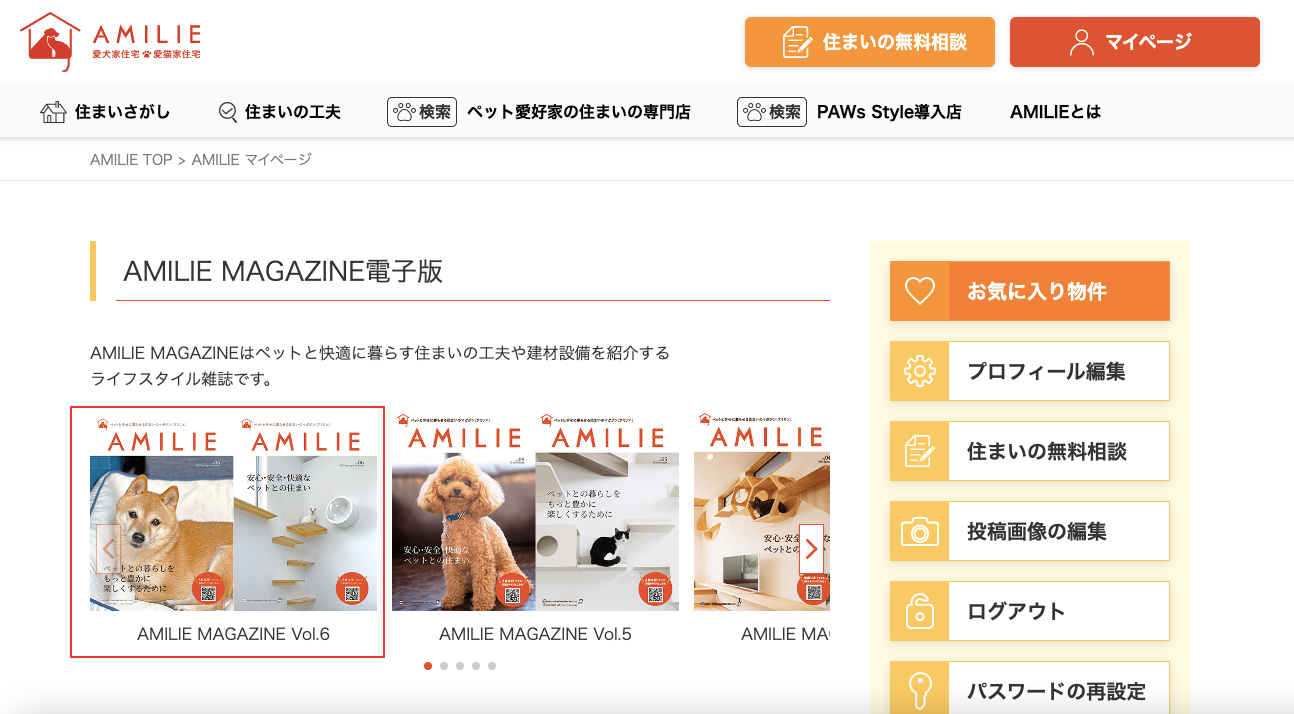Click AMILIE MAGAZINE Vol.6 caption
Viewport: 1294px width, 714px height.
click(x=233, y=634)
